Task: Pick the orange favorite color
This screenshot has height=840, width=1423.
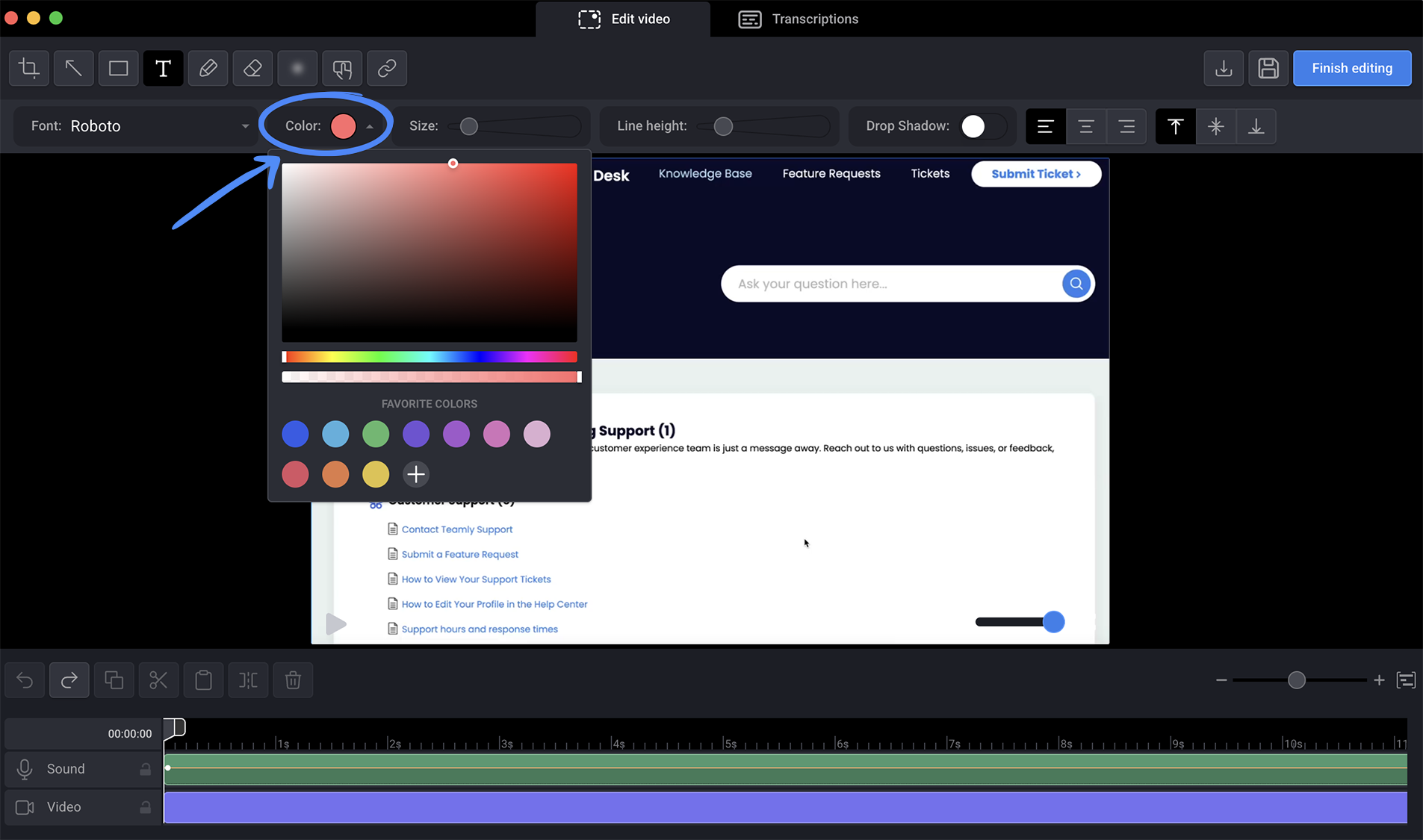Action: coord(335,474)
